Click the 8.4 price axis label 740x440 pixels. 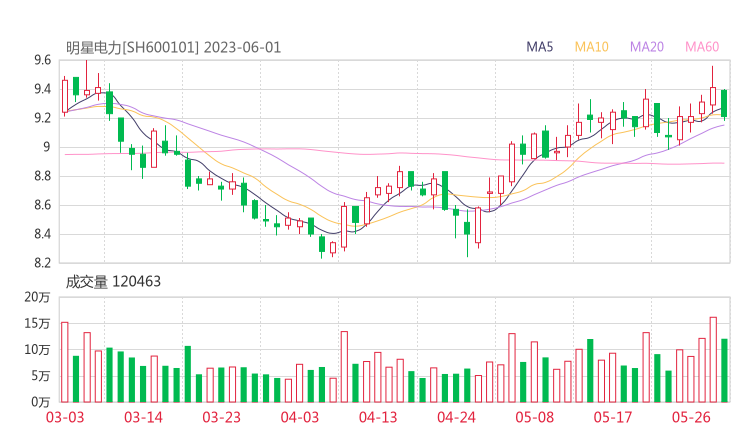click(42, 234)
